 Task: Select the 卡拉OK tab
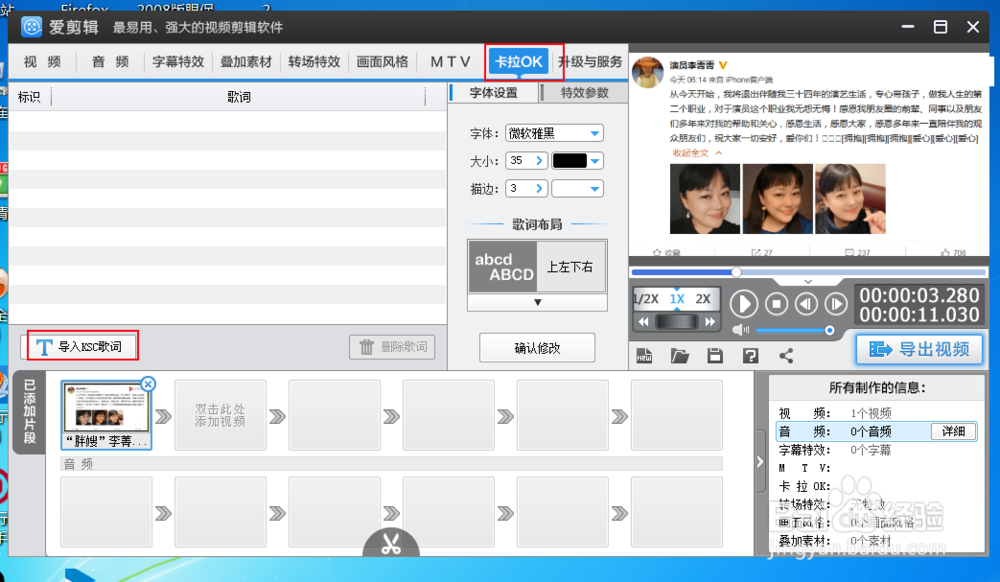point(519,62)
